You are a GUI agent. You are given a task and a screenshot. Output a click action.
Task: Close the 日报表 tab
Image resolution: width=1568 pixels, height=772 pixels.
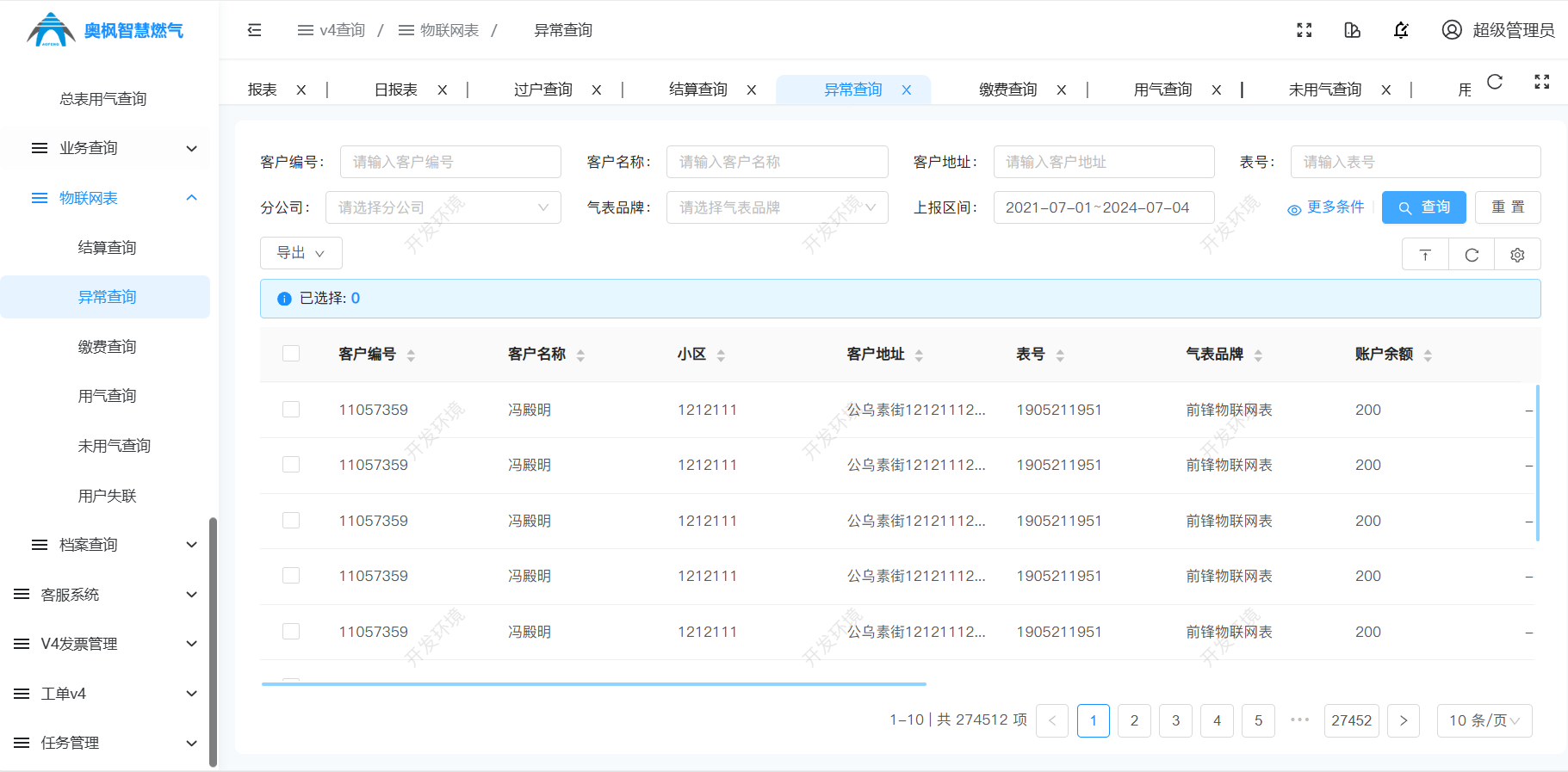[x=443, y=90]
